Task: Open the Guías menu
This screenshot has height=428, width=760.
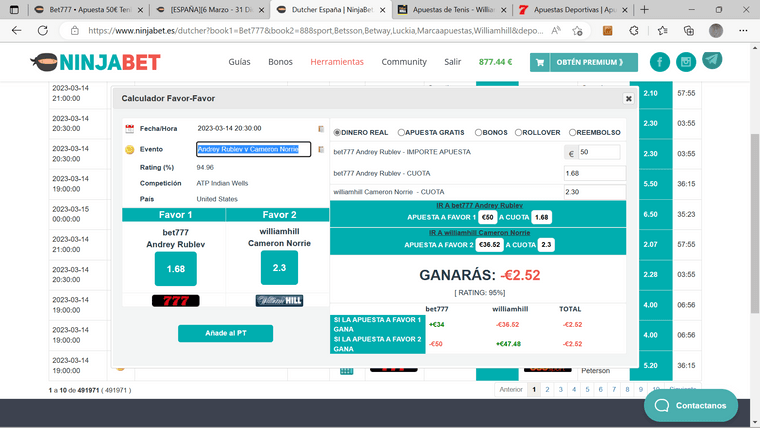Action: pyautogui.click(x=239, y=62)
